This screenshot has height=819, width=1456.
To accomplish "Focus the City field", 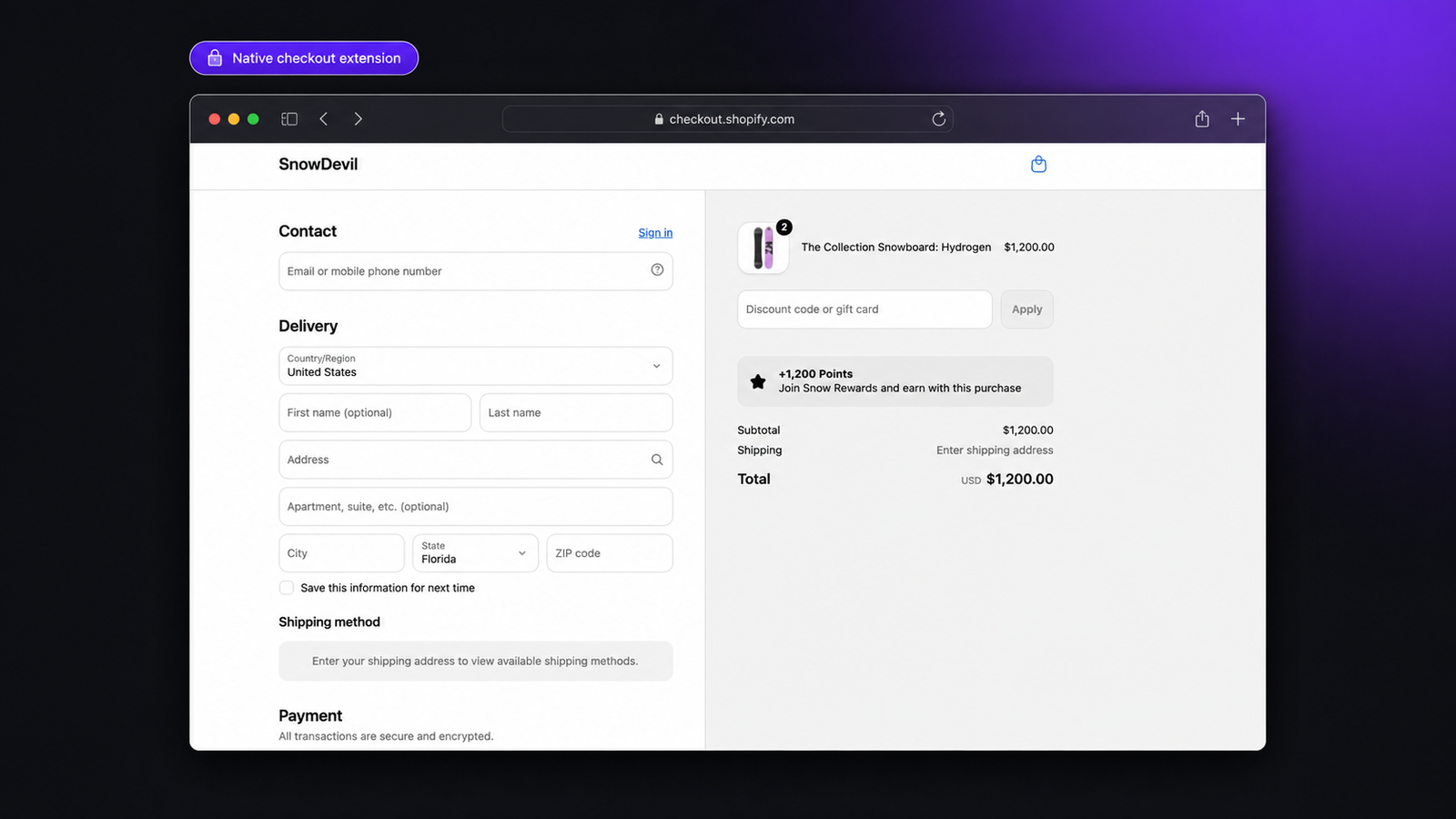I will (x=341, y=553).
